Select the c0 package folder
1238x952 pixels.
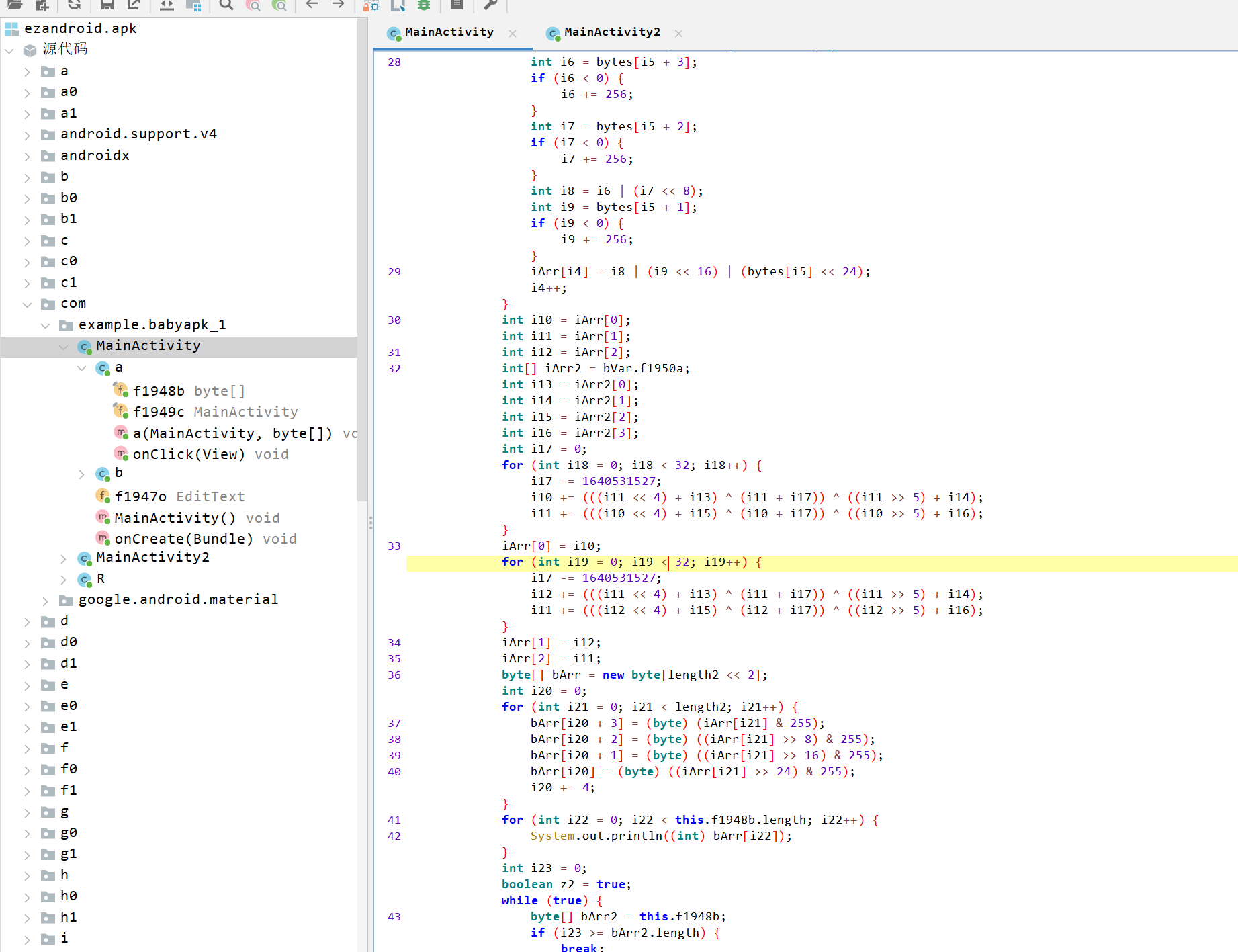coord(69,261)
